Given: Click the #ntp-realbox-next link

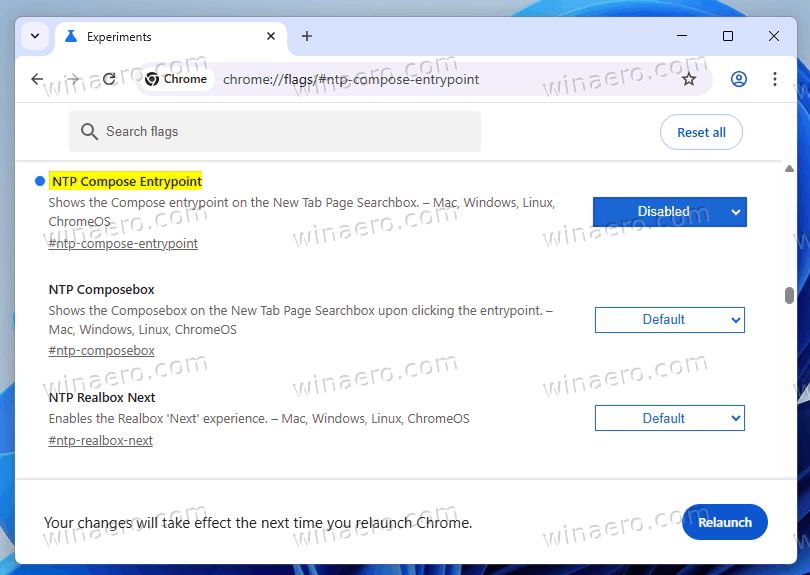Looking at the screenshot, I should coord(101,441).
